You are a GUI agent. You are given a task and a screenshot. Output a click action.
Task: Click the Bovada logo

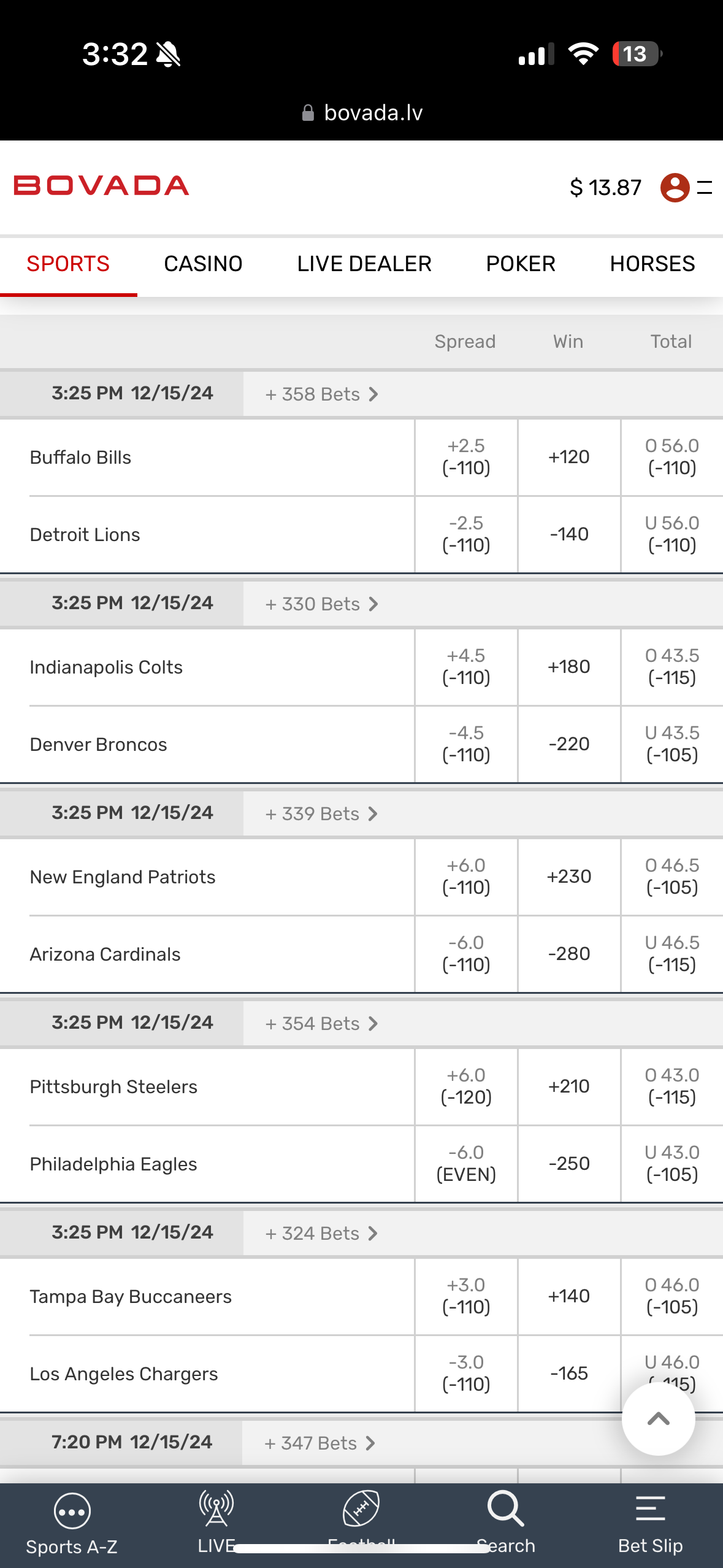(102, 186)
